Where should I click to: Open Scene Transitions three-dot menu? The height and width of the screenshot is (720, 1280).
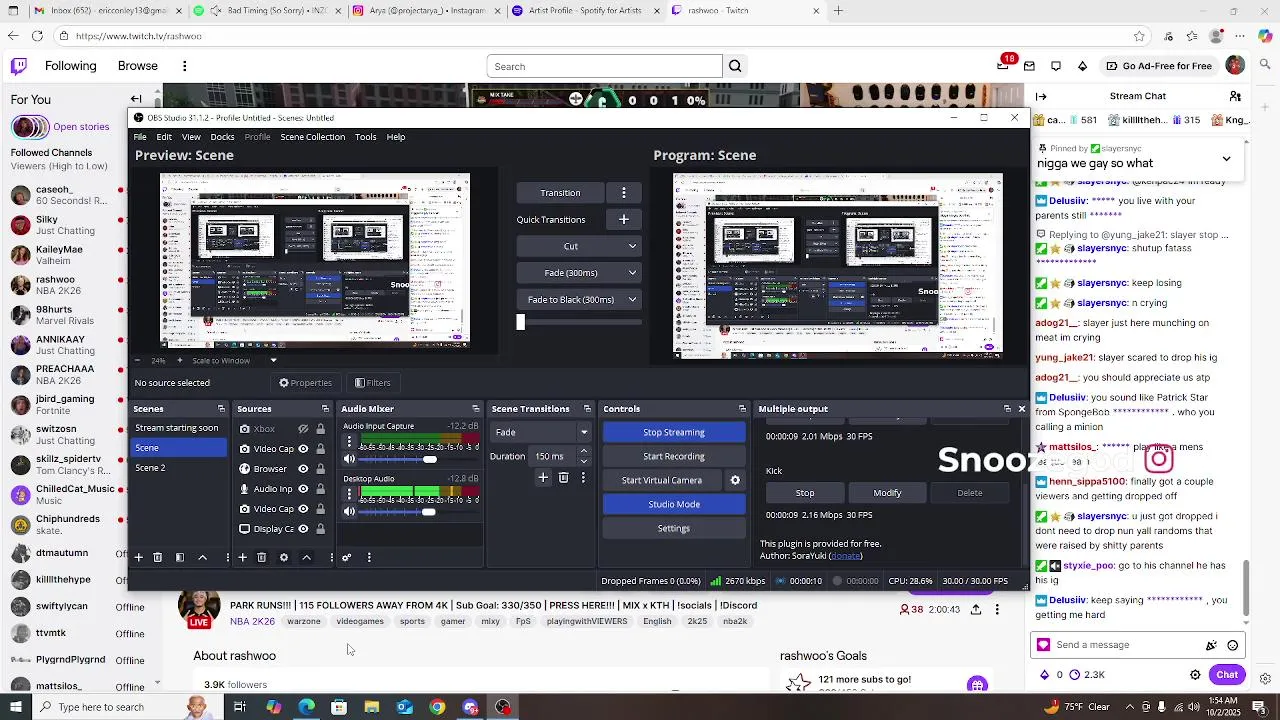pos(583,478)
